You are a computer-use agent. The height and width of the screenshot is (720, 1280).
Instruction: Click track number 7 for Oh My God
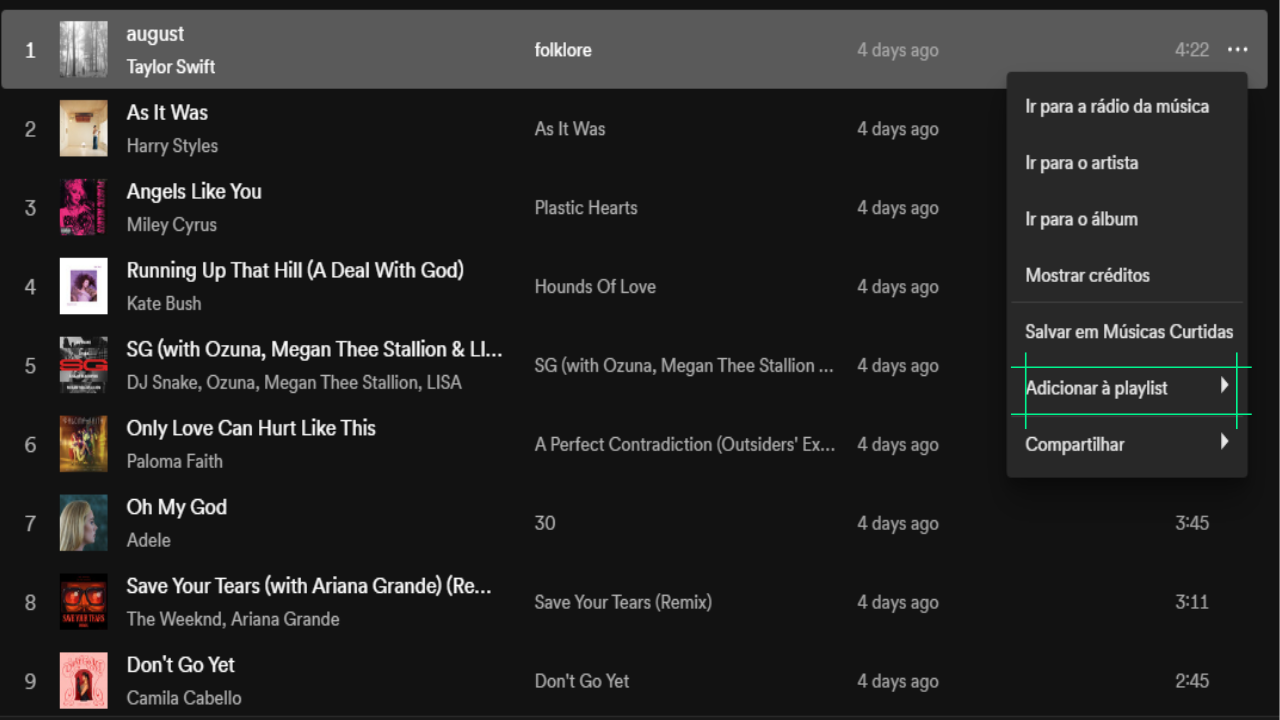(x=30, y=523)
